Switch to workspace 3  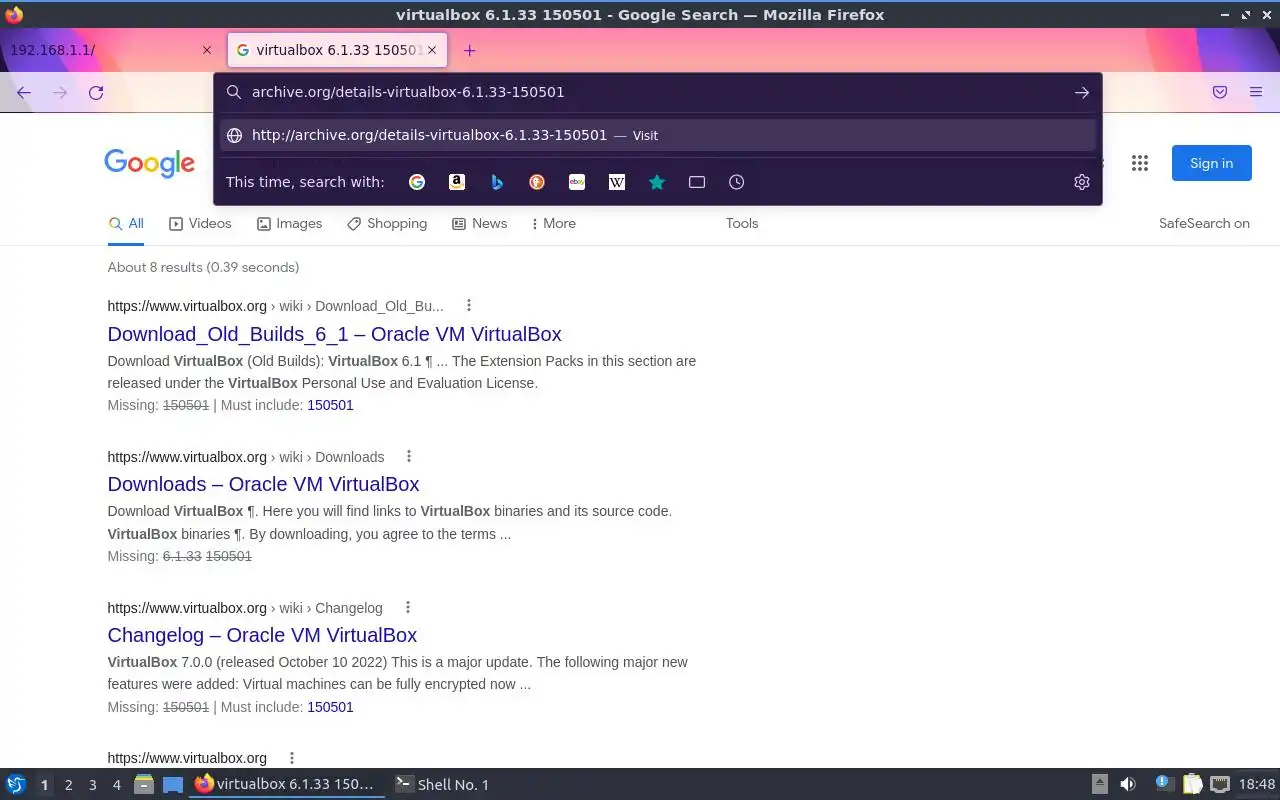pos(93,785)
